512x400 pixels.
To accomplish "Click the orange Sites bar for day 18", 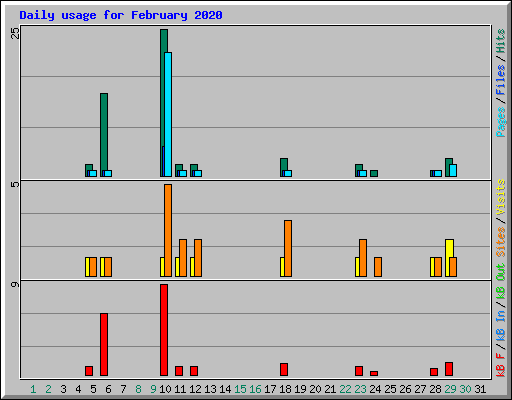I will point(288,248).
